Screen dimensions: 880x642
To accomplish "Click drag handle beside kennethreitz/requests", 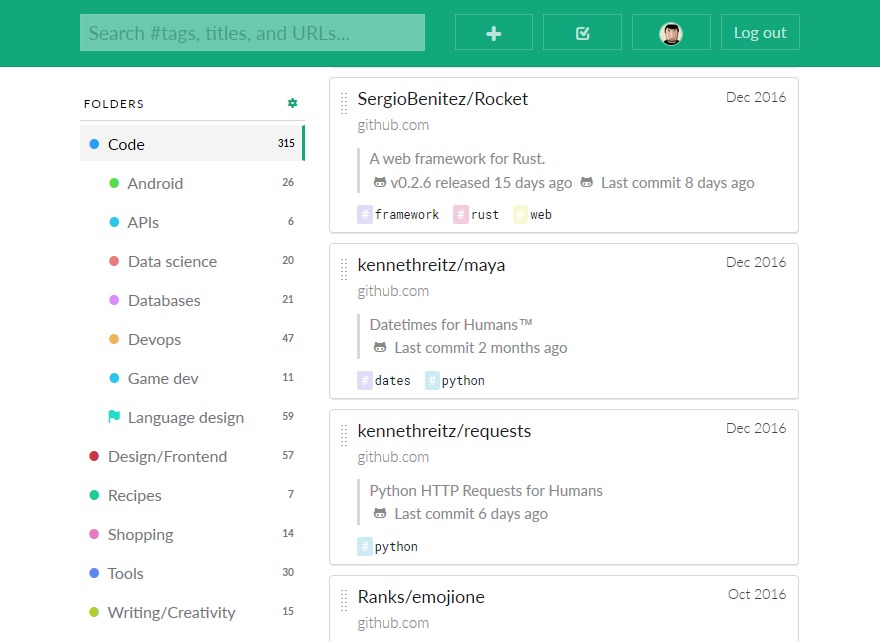I will coord(344,435).
